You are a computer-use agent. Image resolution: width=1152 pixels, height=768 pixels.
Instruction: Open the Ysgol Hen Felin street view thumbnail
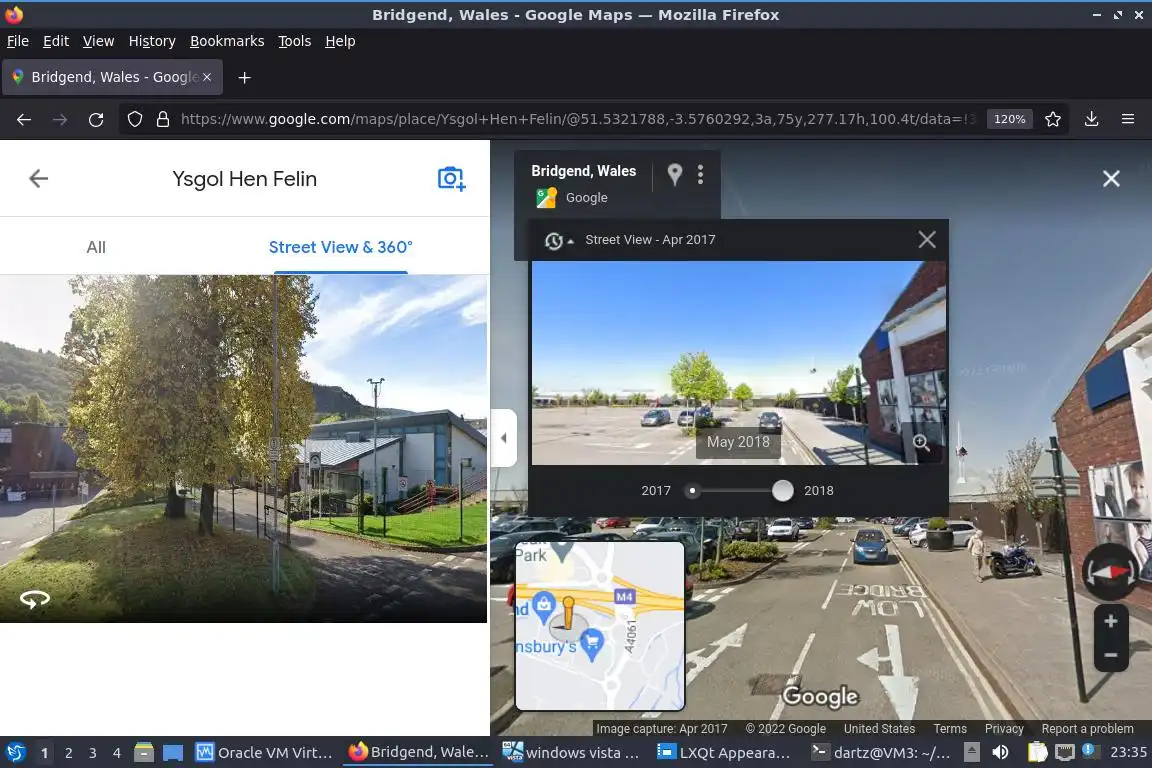click(x=243, y=448)
